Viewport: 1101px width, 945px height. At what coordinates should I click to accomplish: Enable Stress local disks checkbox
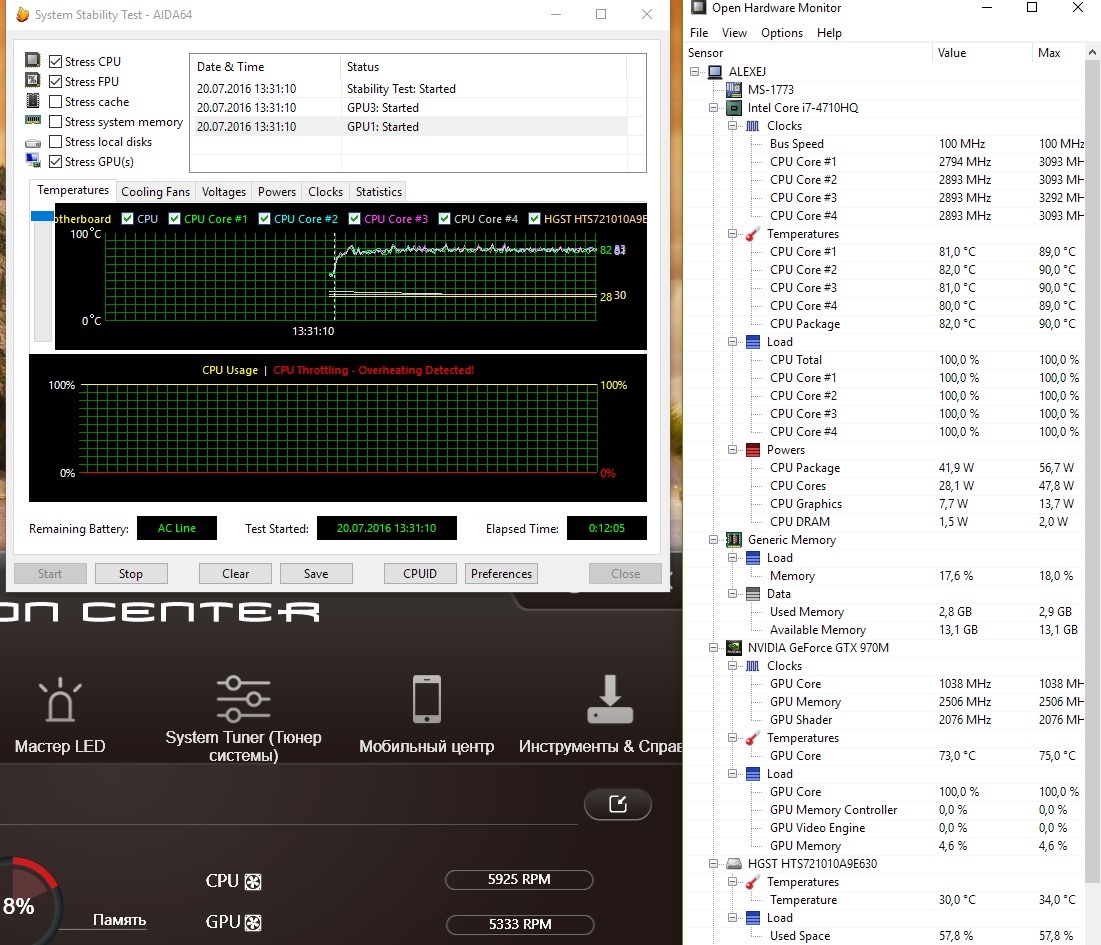click(55, 142)
